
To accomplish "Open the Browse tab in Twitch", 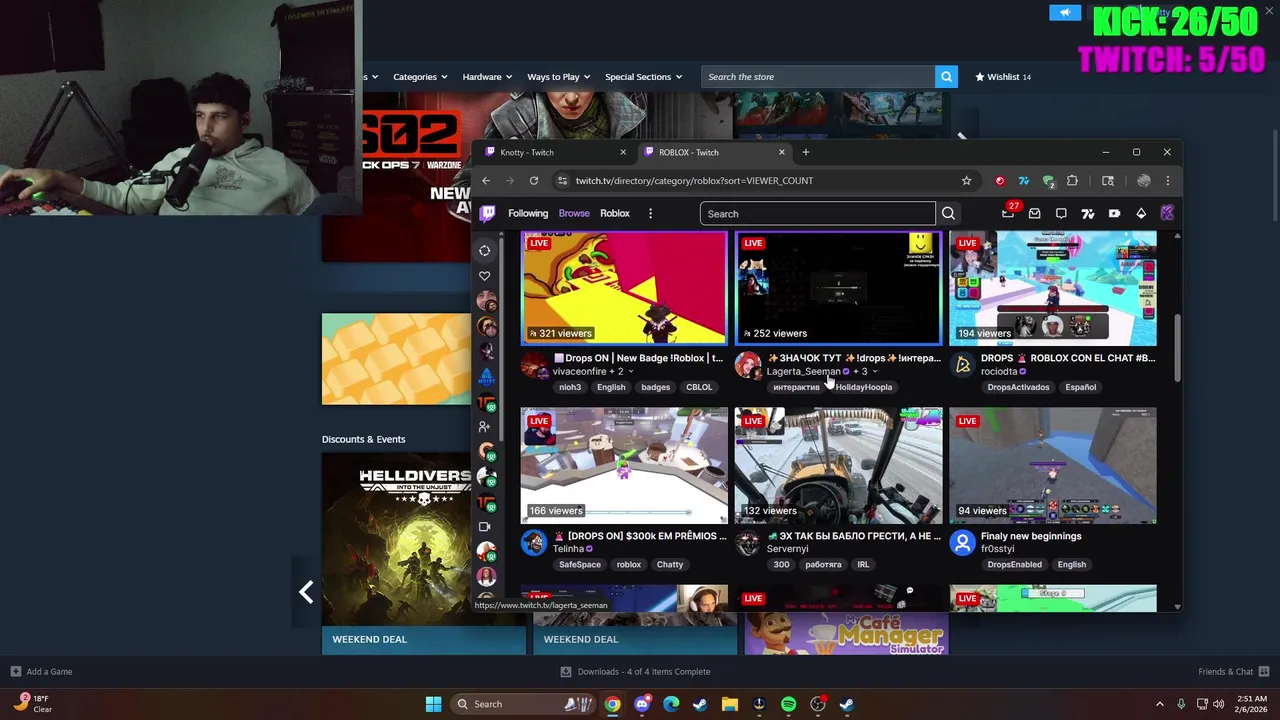I will tap(574, 213).
